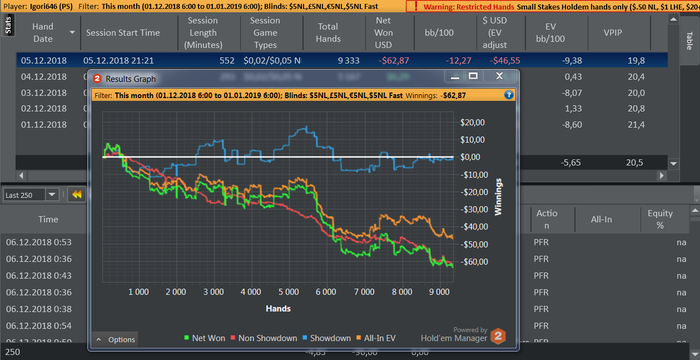Click horizontal scroll right arrow of session table

pyautogui.click(x=662, y=176)
